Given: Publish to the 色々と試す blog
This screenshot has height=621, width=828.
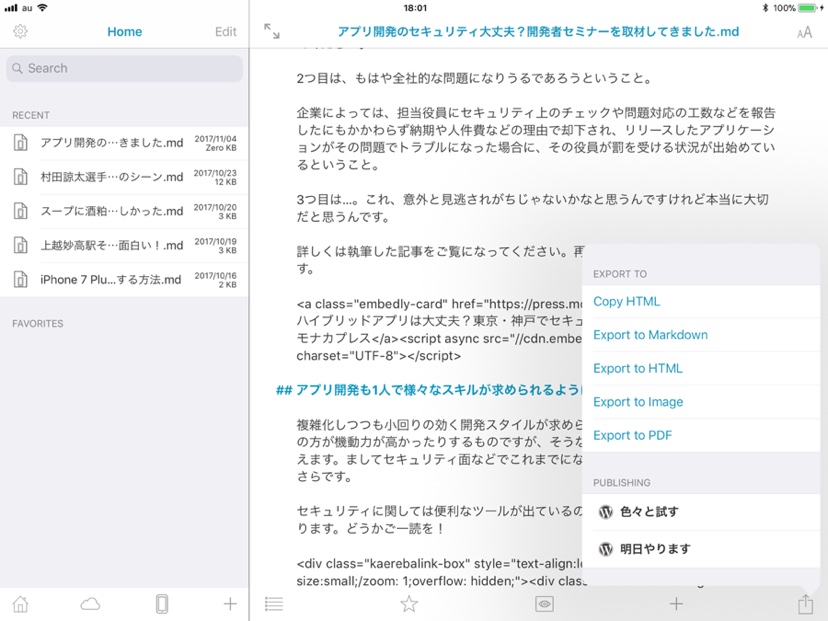Looking at the screenshot, I should [701, 512].
